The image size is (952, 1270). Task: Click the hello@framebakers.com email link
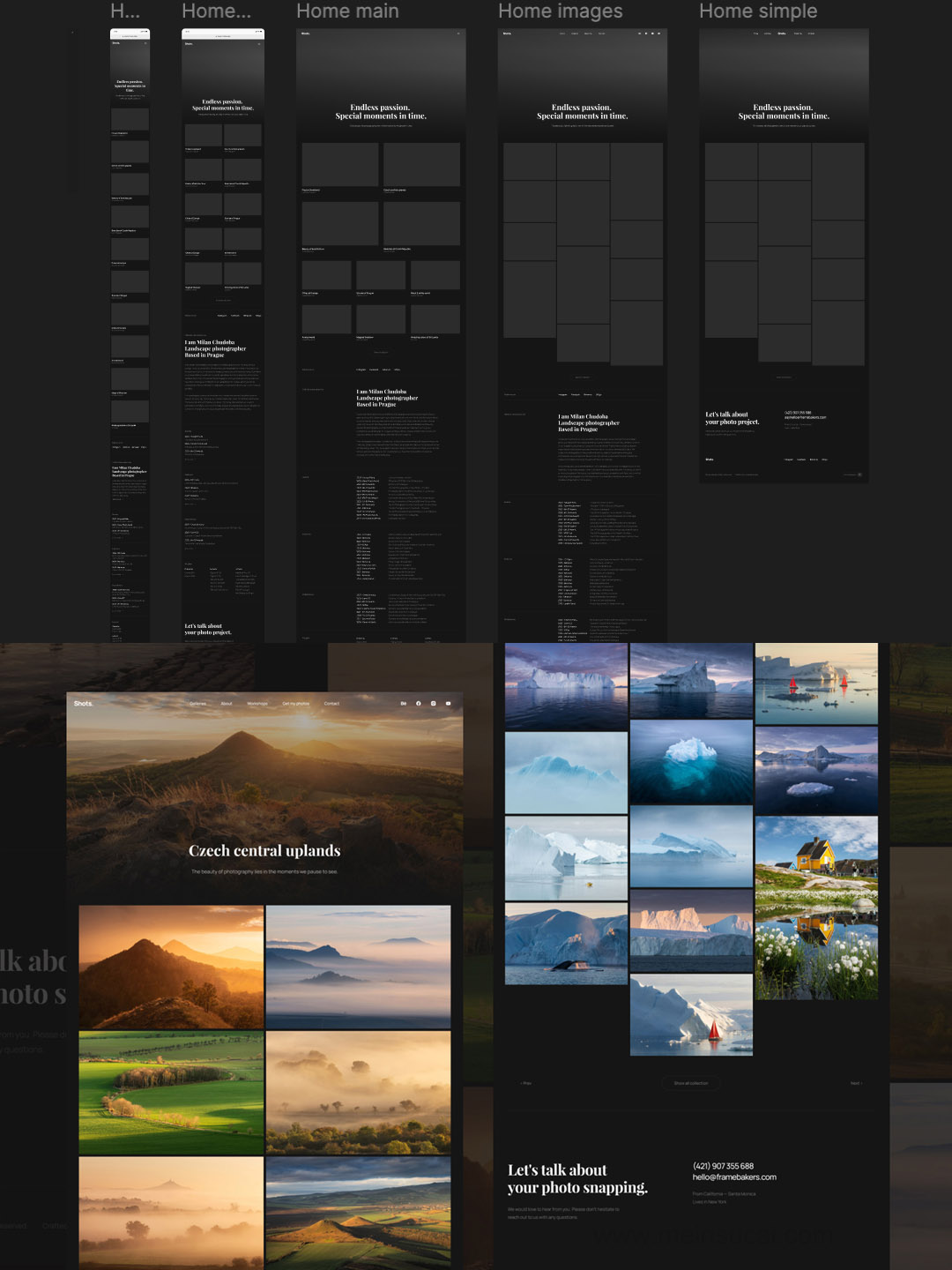734,1177
